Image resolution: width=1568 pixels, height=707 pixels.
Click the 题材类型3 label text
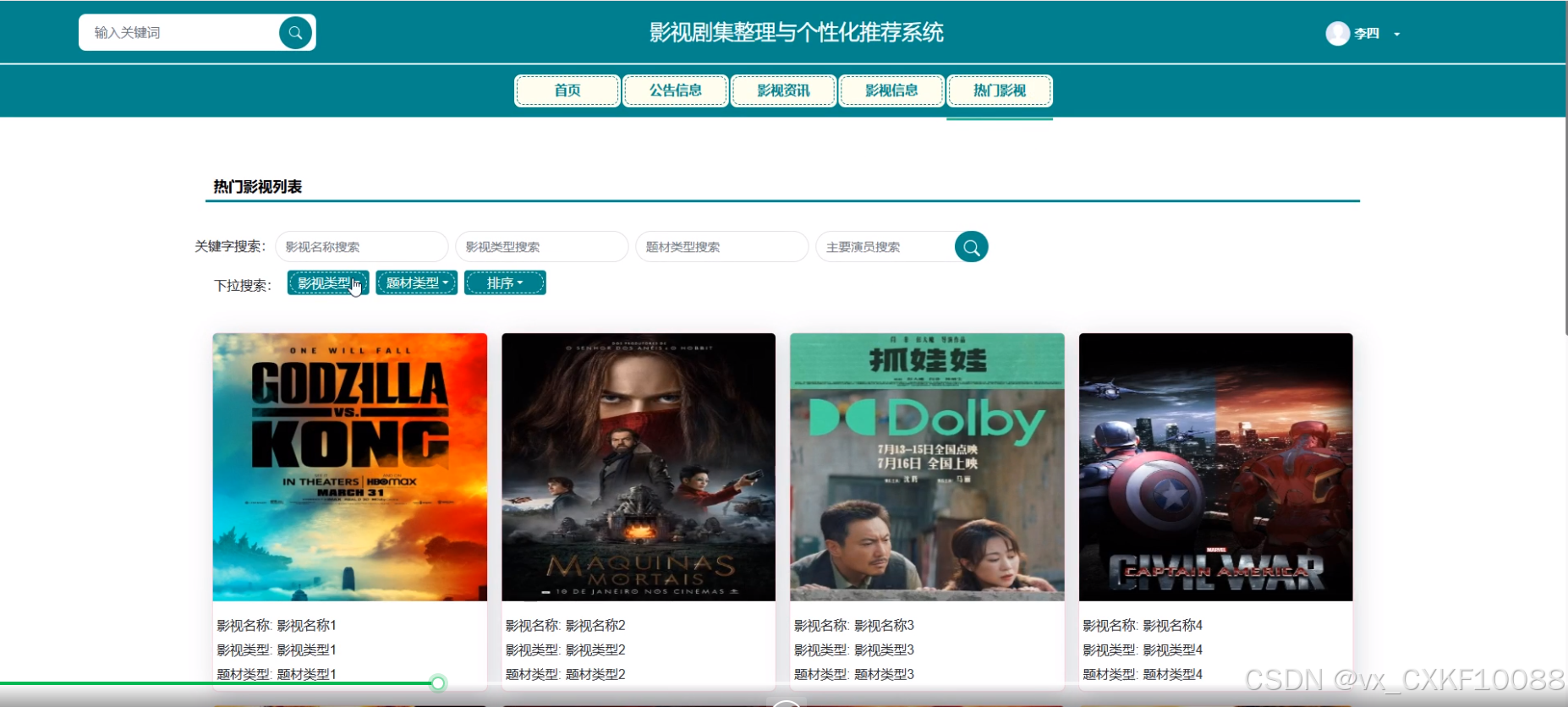tap(884, 675)
